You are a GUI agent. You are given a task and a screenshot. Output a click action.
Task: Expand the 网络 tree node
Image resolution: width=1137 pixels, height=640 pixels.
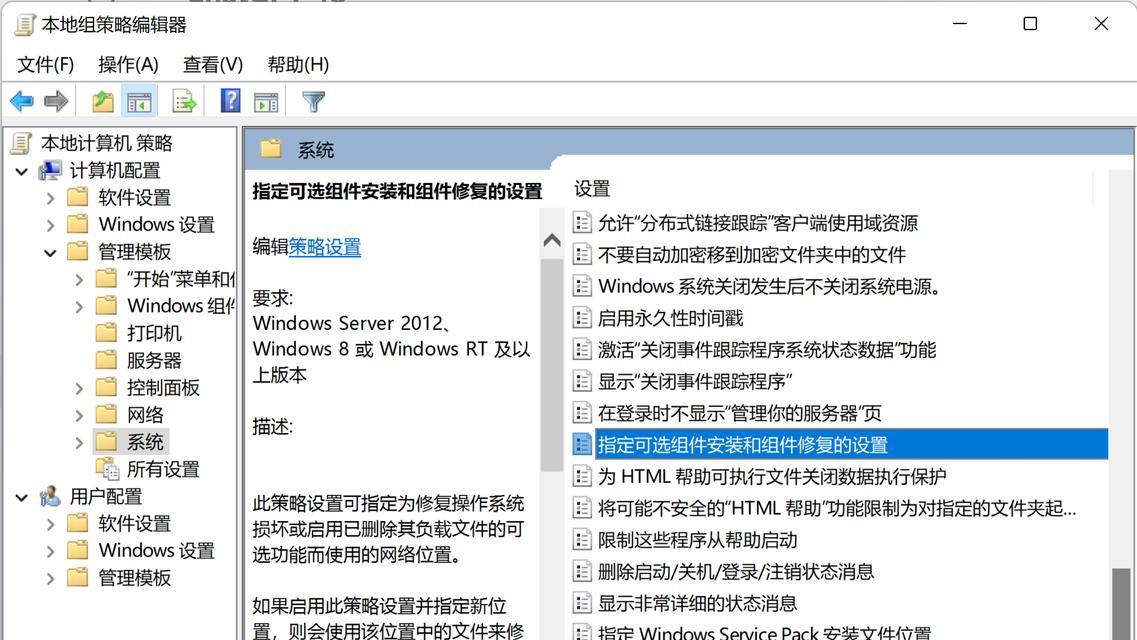pos(79,415)
